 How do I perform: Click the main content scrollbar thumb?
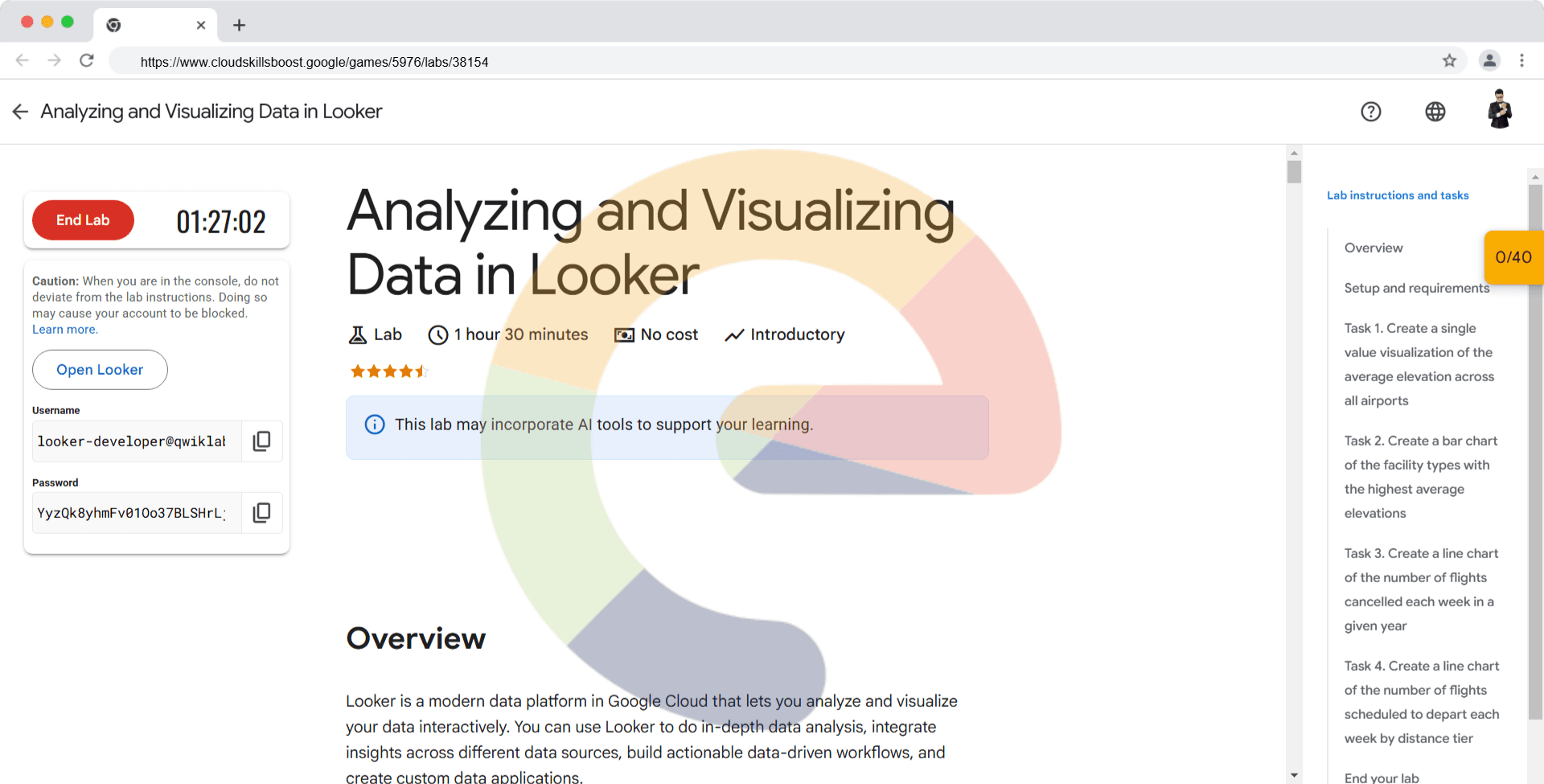[1294, 171]
